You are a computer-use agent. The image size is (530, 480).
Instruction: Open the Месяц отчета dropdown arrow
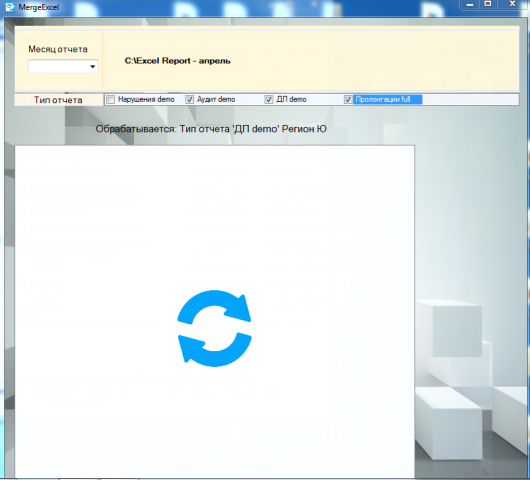pyautogui.click(x=92, y=67)
